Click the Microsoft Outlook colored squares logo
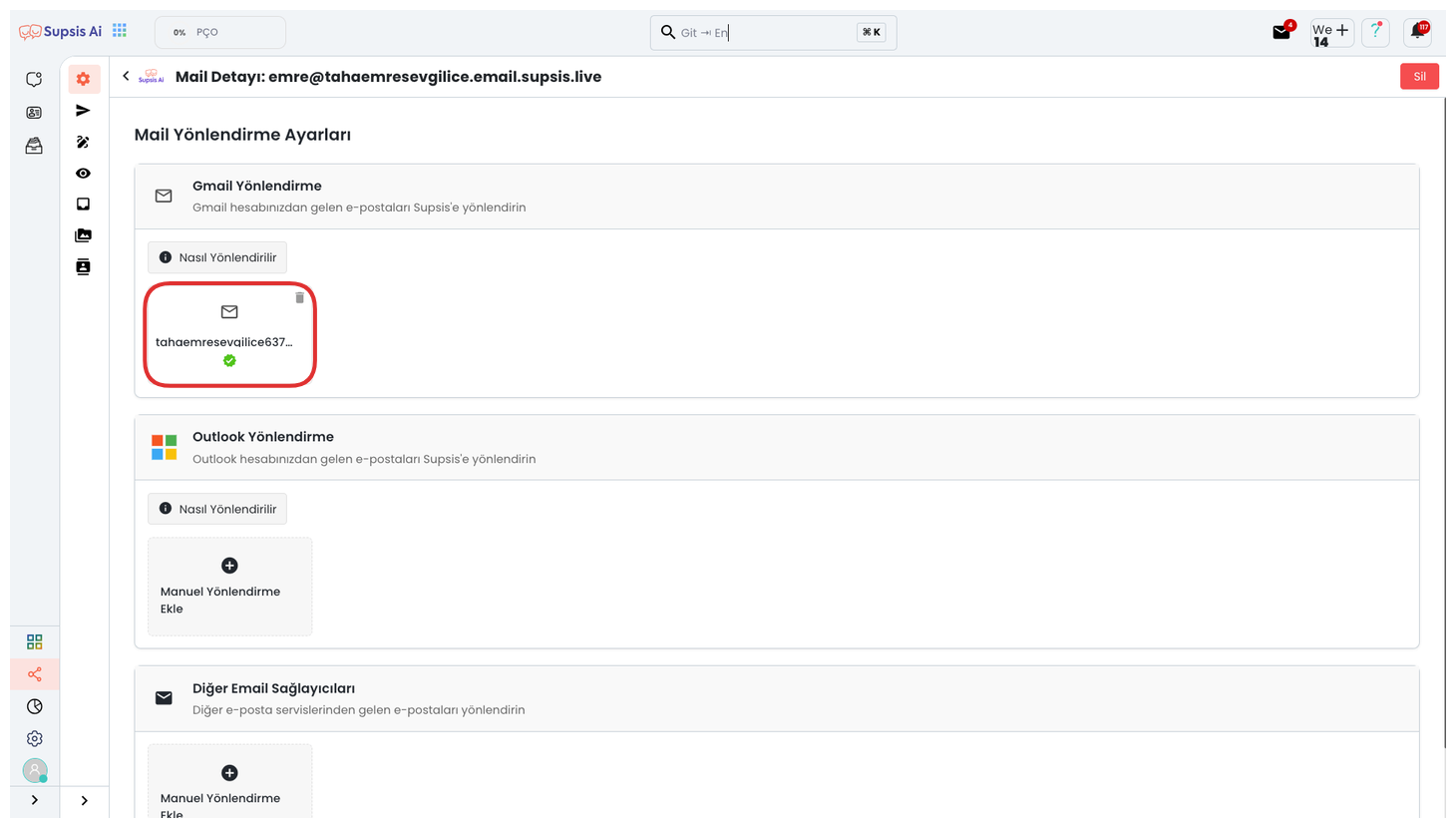Viewport: 1456px width, 828px height. (x=165, y=447)
